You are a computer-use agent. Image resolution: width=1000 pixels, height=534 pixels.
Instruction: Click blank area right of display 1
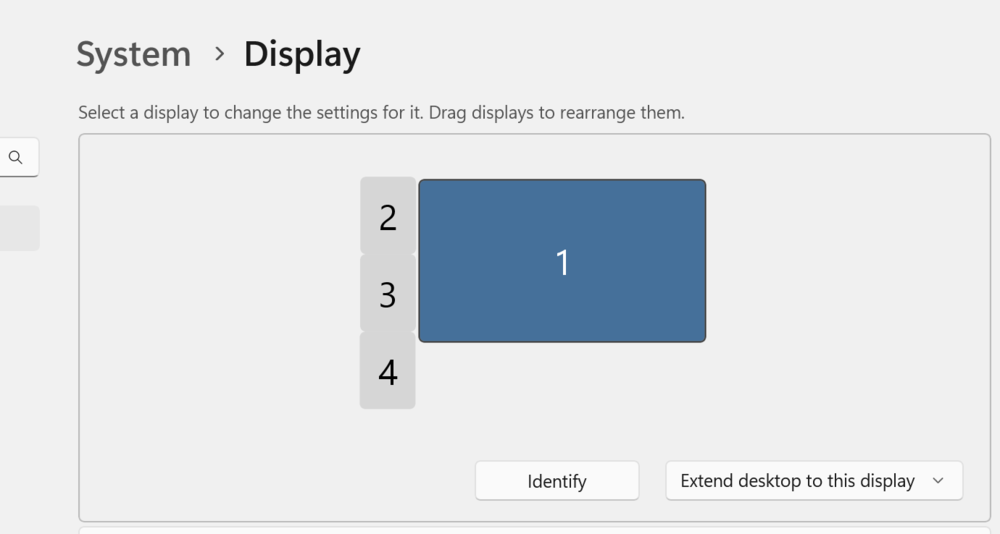click(840, 261)
